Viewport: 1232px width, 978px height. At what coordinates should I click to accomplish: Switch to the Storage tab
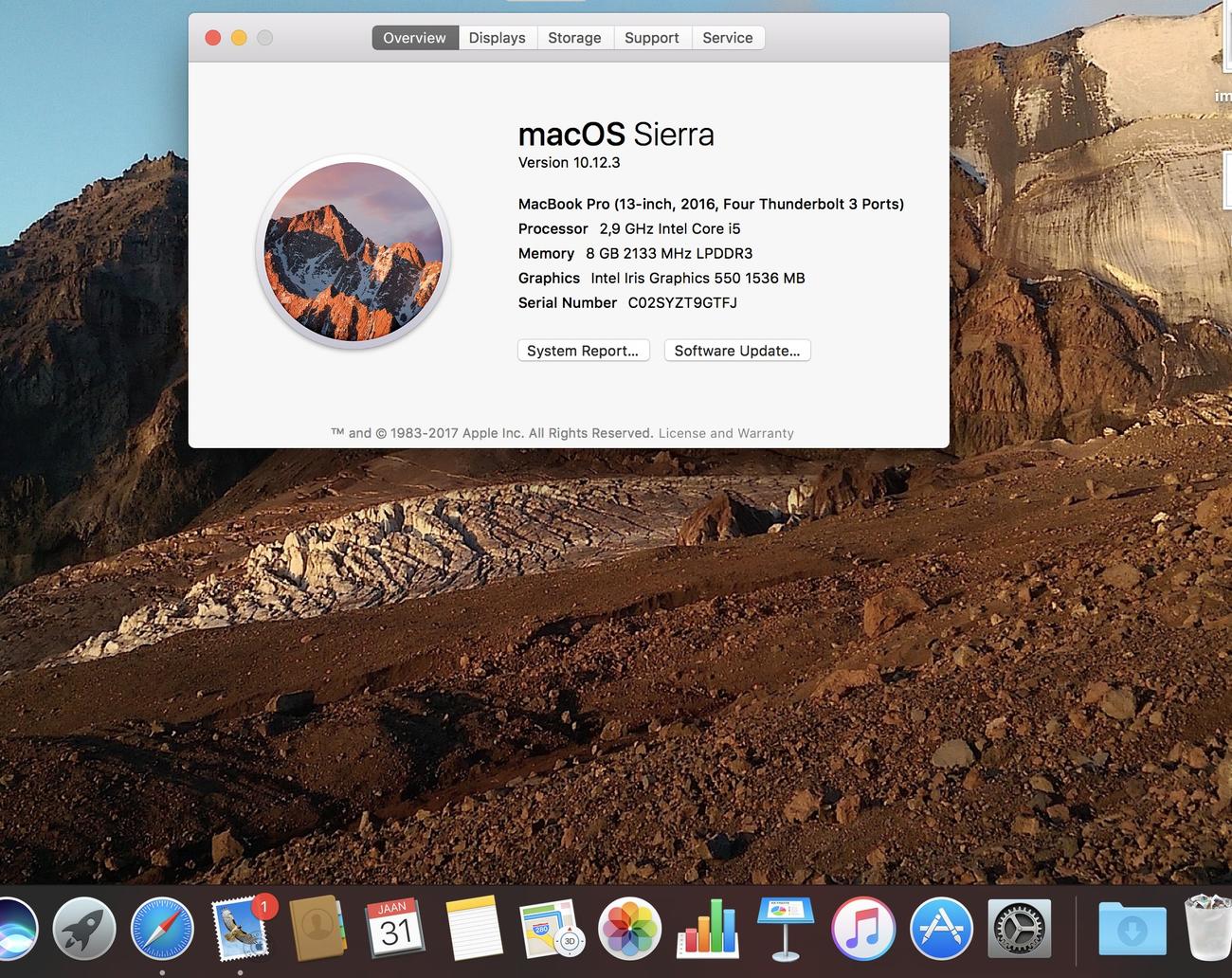[574, 38]
